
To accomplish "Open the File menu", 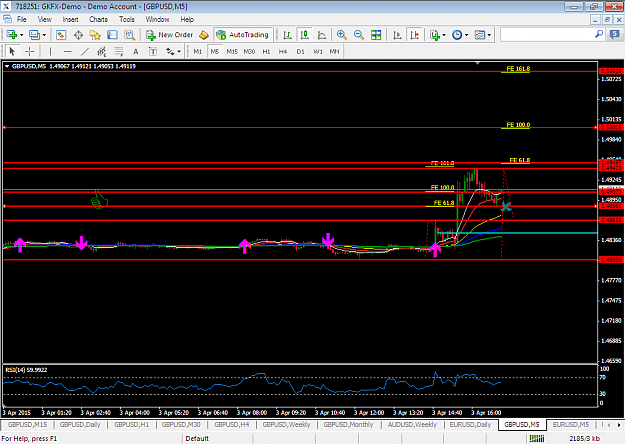I will (22, 19).
